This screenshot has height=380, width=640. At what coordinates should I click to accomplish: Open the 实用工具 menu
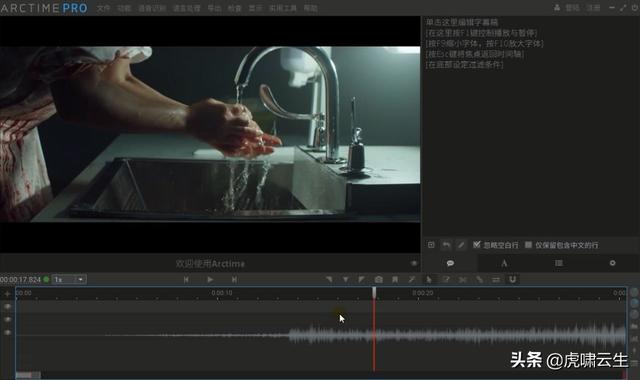point(282,8)
